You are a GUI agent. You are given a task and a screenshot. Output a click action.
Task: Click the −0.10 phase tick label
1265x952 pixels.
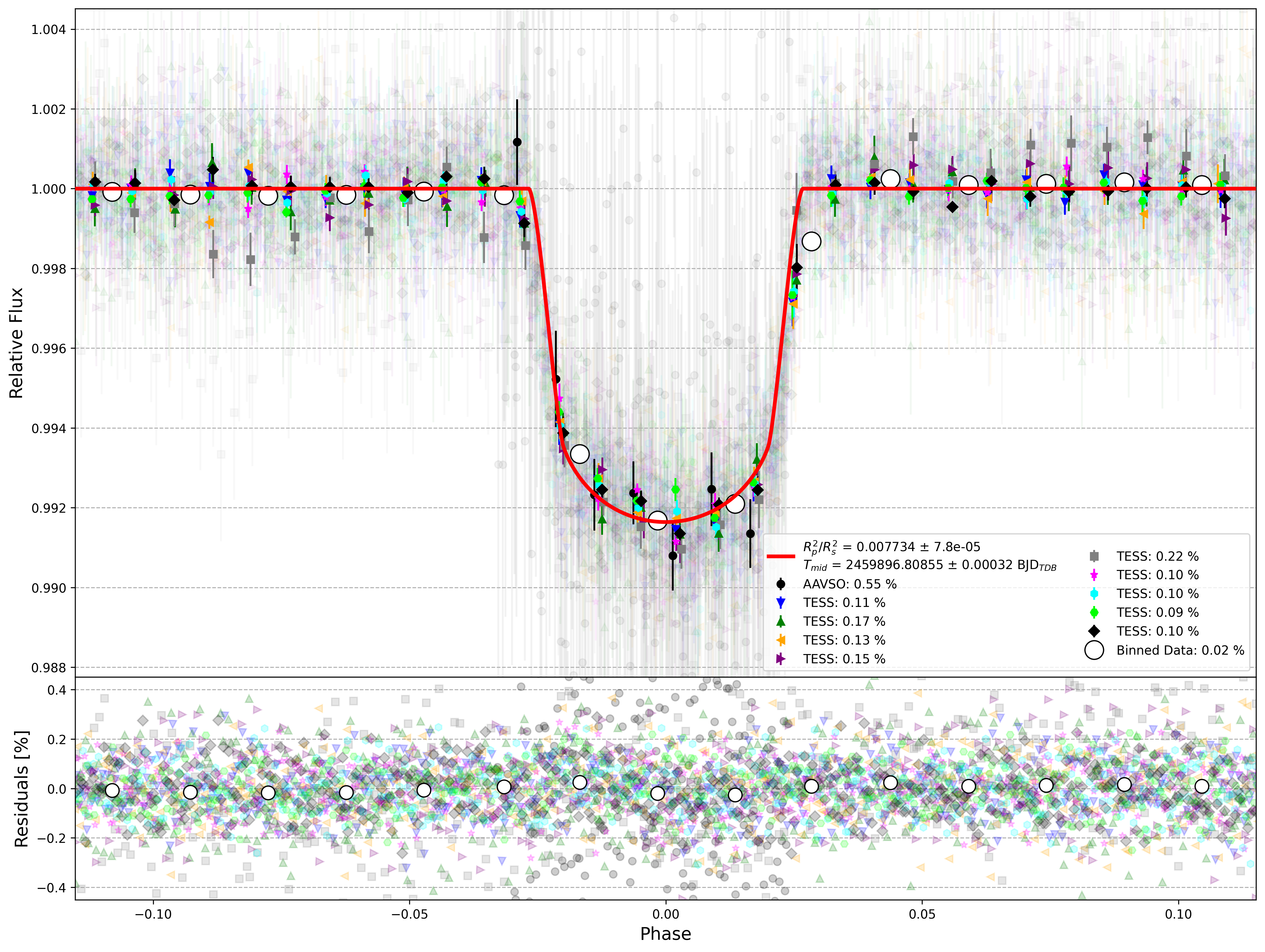pos(153,914)
